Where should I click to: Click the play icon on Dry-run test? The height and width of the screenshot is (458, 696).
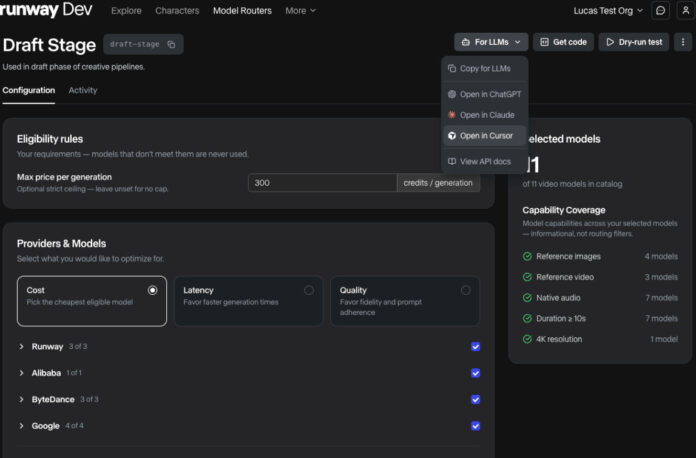click(610, 42)
